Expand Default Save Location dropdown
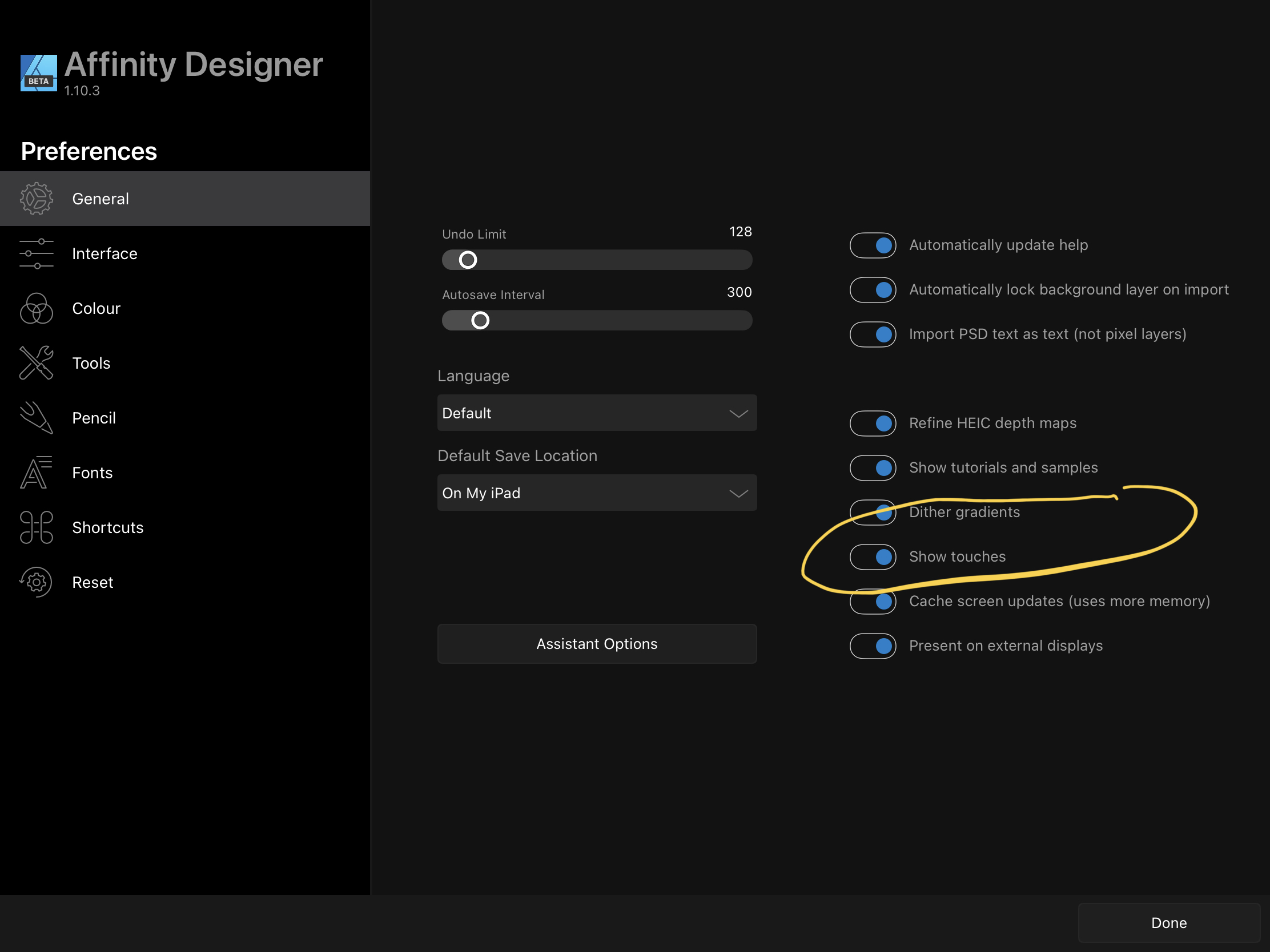1270x952 pixels. point(597,493)
